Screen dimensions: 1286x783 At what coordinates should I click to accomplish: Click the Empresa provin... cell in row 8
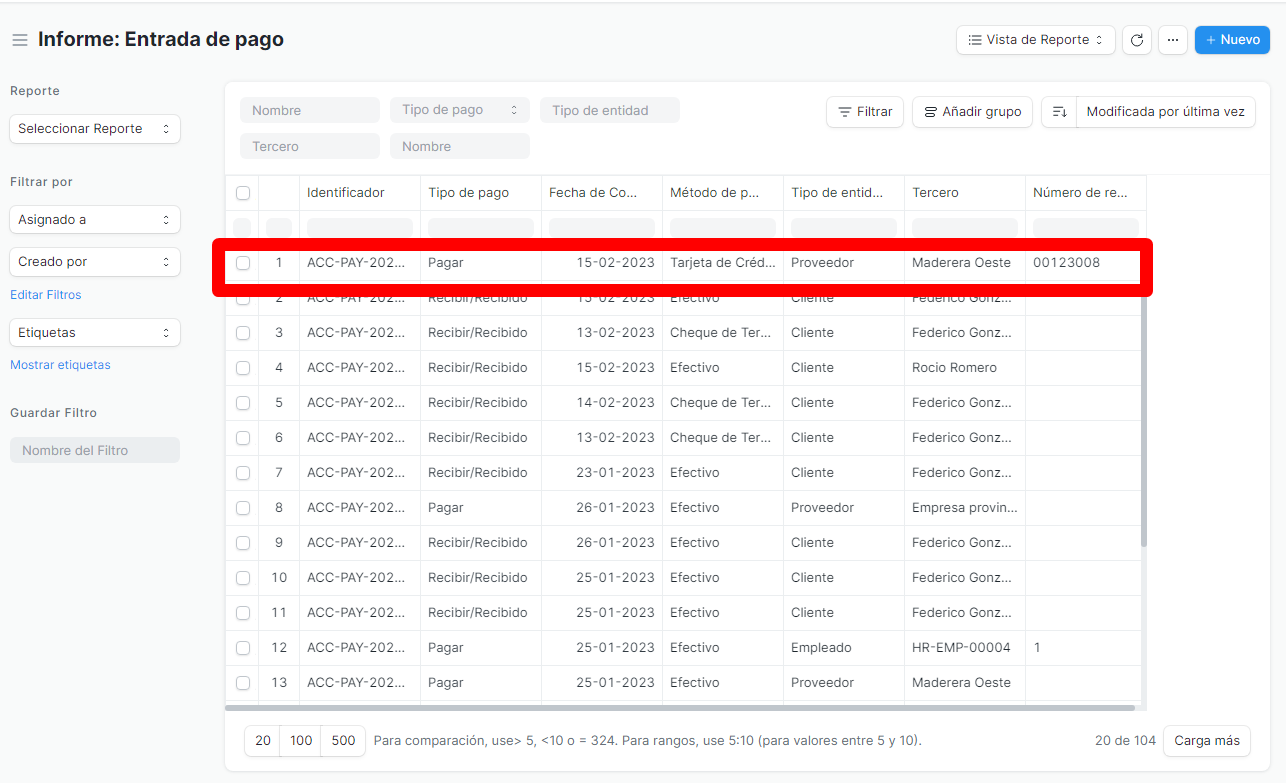click(x=965, y=508)
